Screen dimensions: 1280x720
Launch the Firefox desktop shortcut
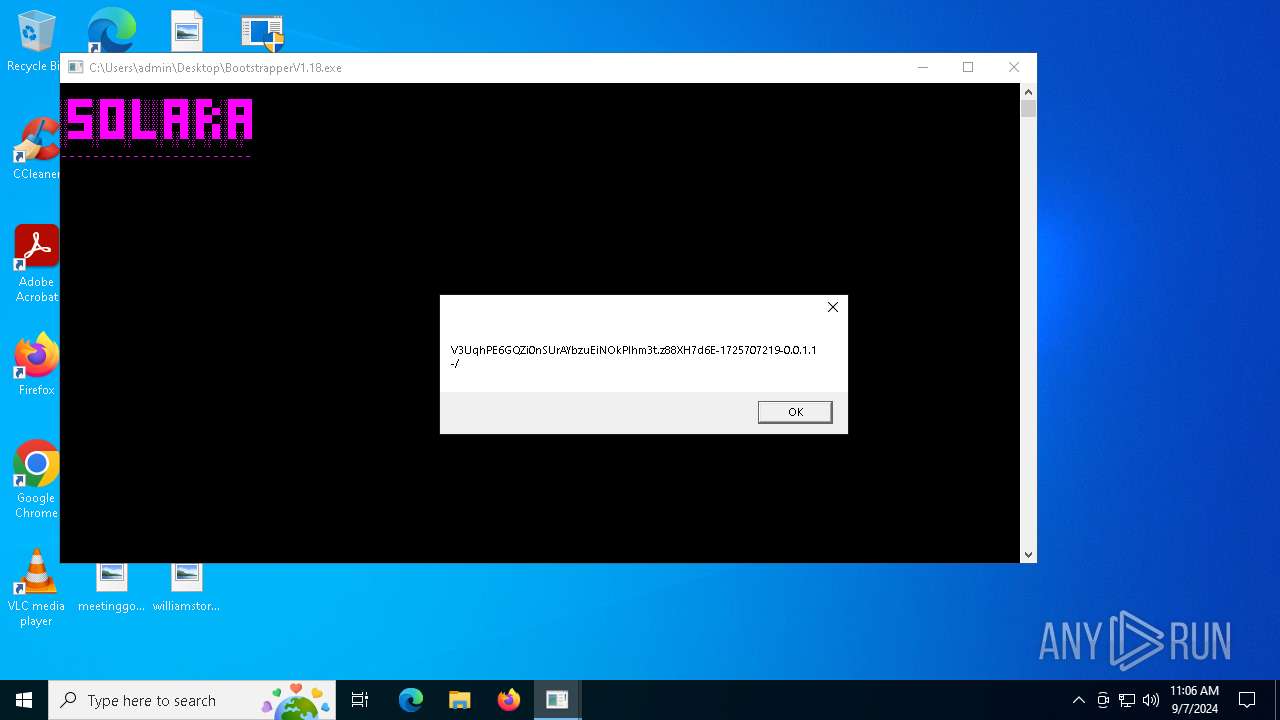coord(36,364)
